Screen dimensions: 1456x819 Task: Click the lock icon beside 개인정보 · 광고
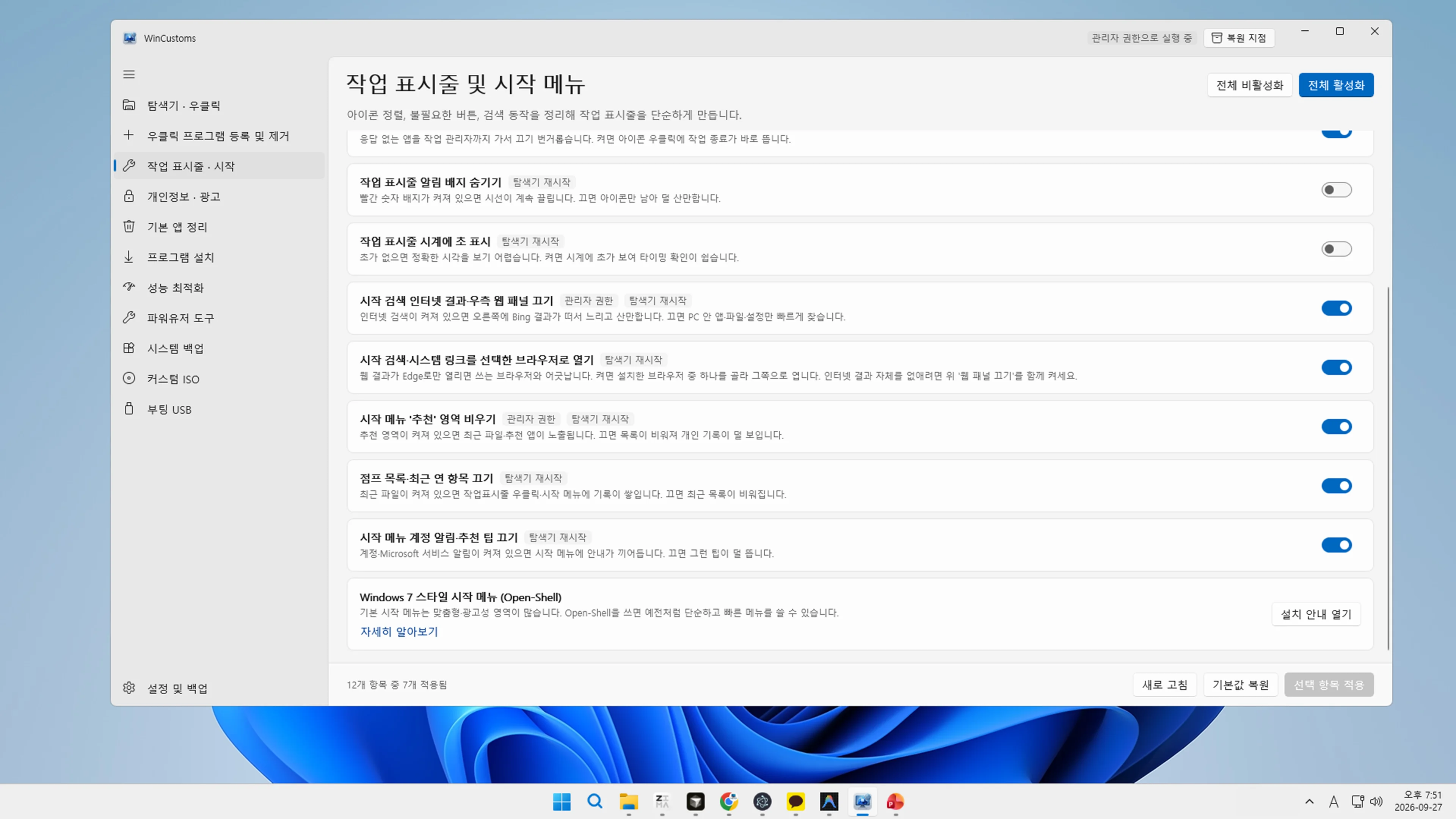(x=129, y=196)
